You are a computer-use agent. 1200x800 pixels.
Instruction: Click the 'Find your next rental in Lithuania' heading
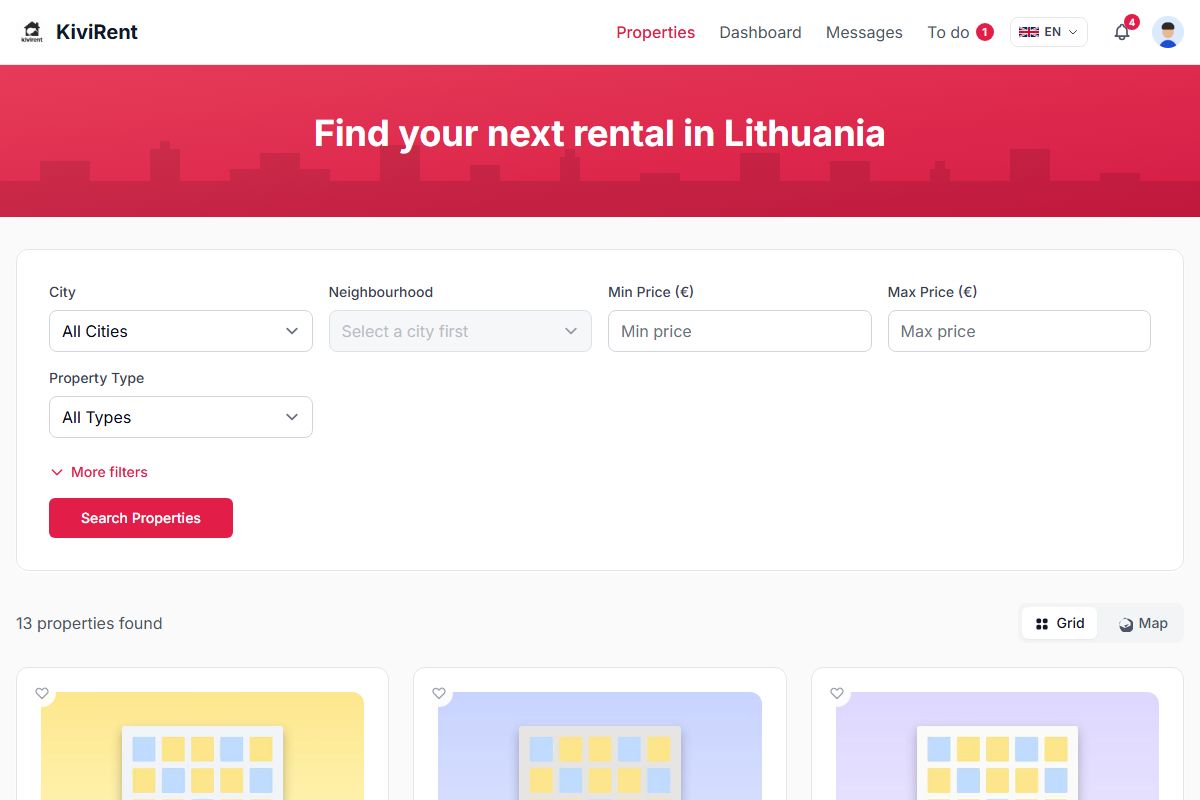click(600, 133)
